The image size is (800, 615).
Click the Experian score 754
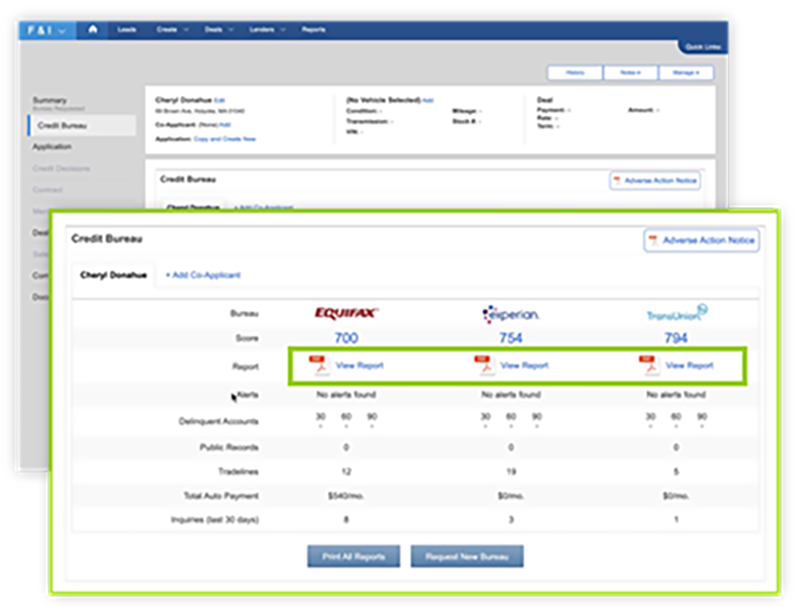(x=511, y=338)
